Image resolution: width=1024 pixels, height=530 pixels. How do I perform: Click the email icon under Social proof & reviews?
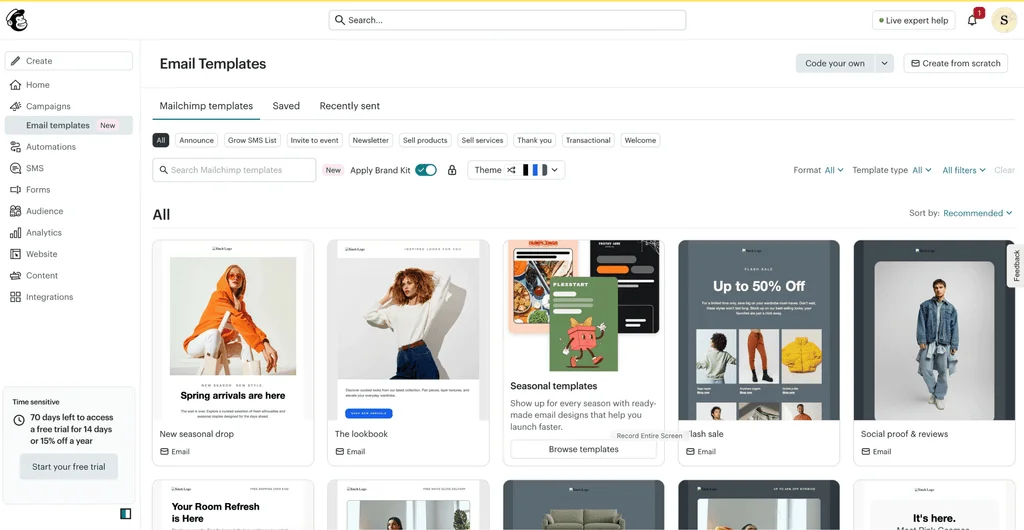(x=865, y=452)
